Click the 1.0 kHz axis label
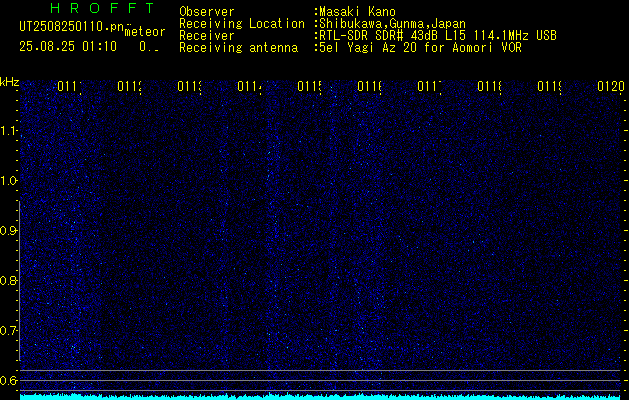The width and height of the screenshot is (629, 400). click(8, 181)
